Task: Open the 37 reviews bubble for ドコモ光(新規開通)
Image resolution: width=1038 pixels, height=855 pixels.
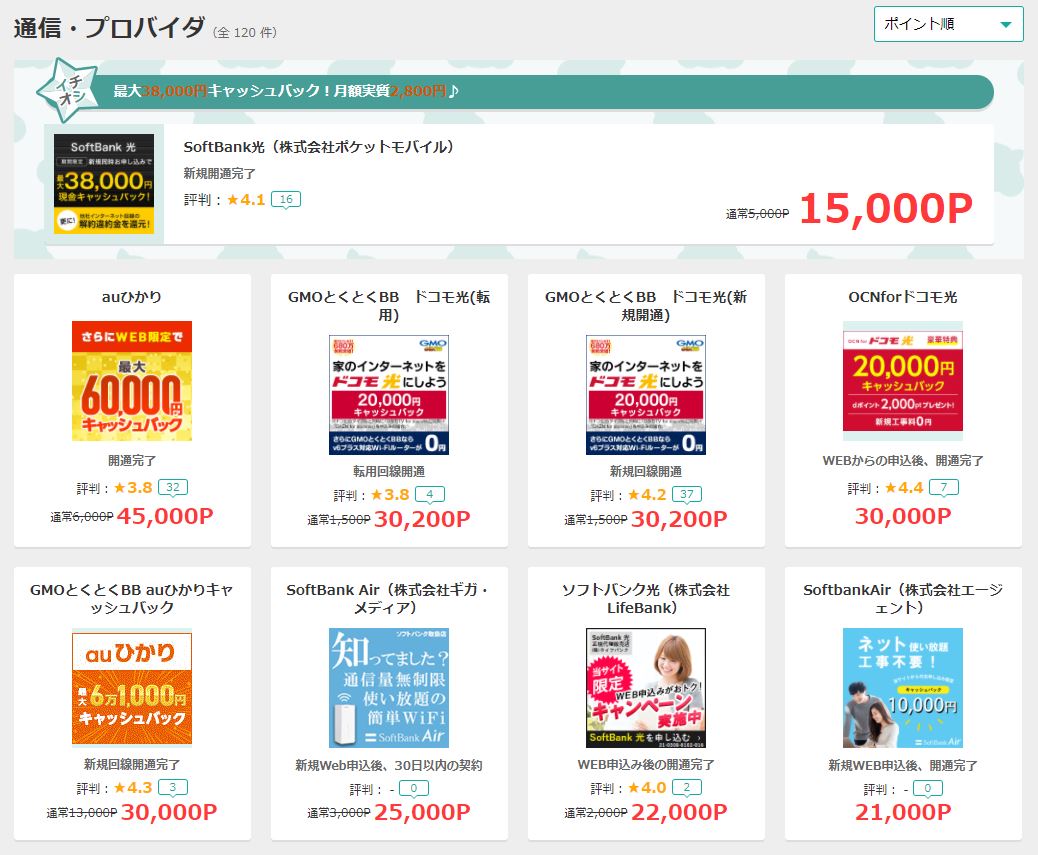Action: click(x=686, y=494)
